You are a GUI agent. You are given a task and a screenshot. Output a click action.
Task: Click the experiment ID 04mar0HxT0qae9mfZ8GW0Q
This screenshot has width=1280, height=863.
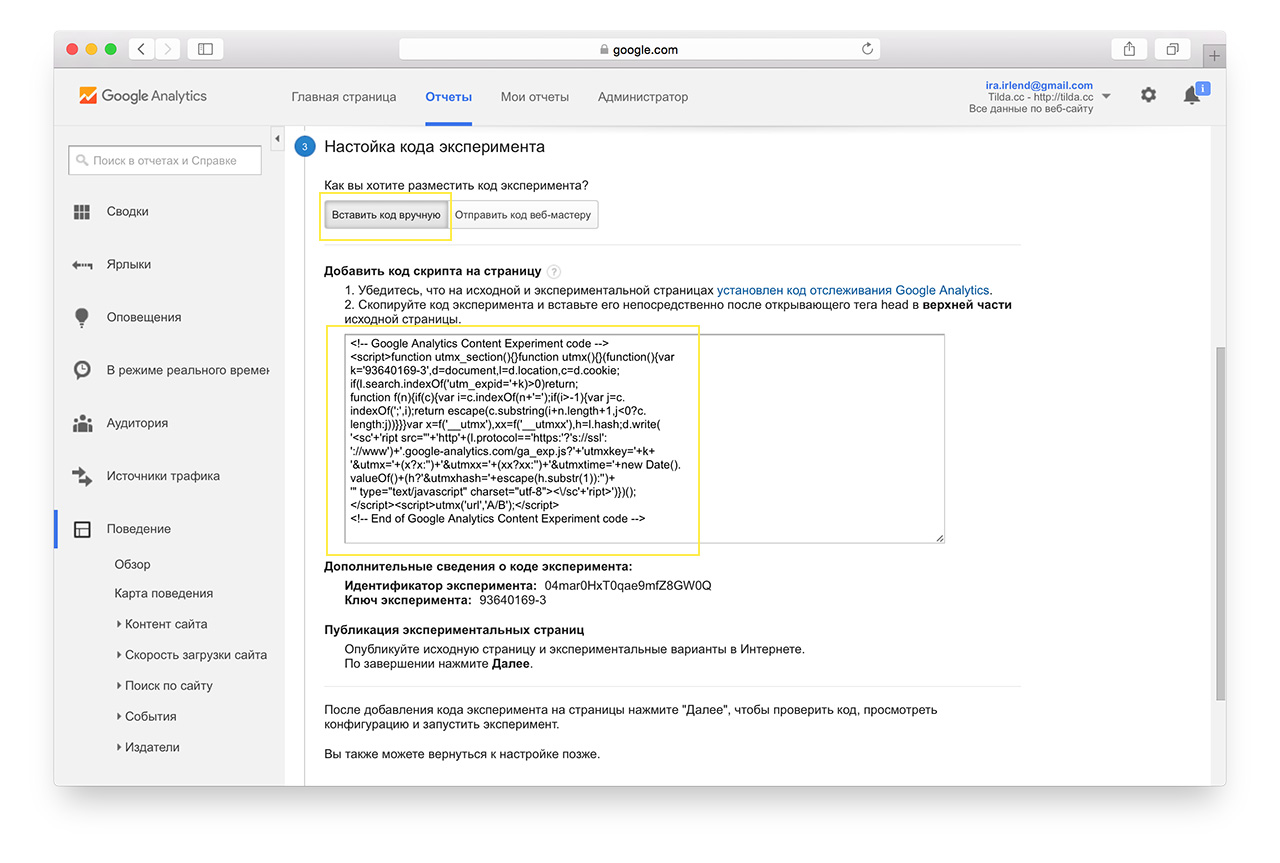(628, 585)
